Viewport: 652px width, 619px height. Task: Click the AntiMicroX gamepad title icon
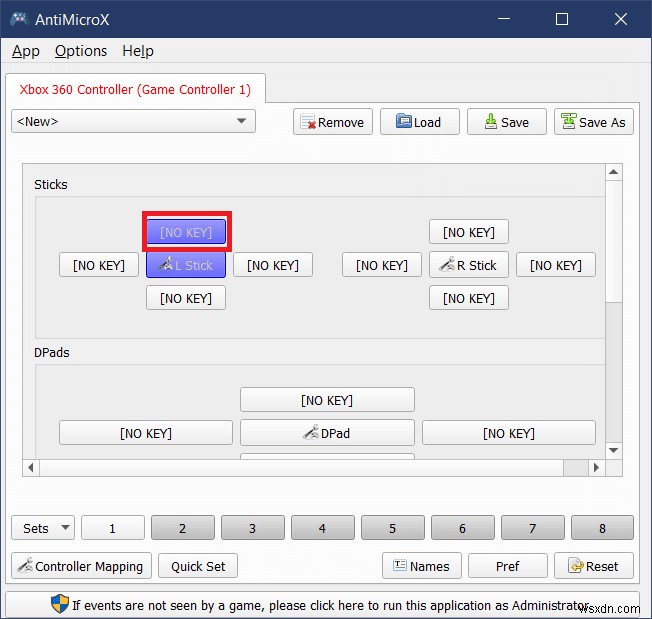[x=19, y=19]
